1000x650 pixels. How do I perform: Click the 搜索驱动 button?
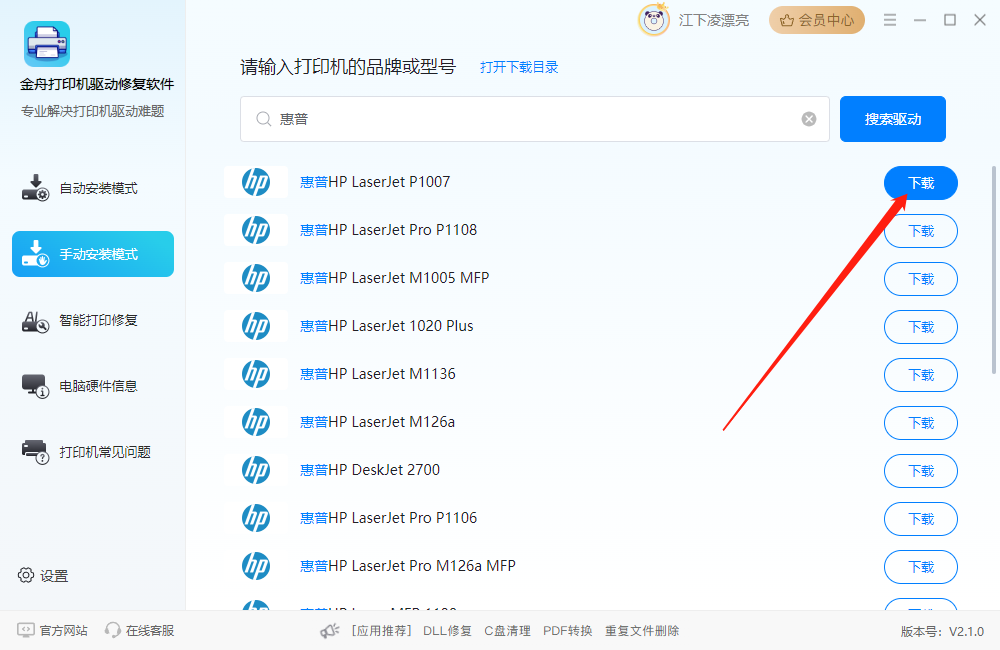click(x=892, y=119)
